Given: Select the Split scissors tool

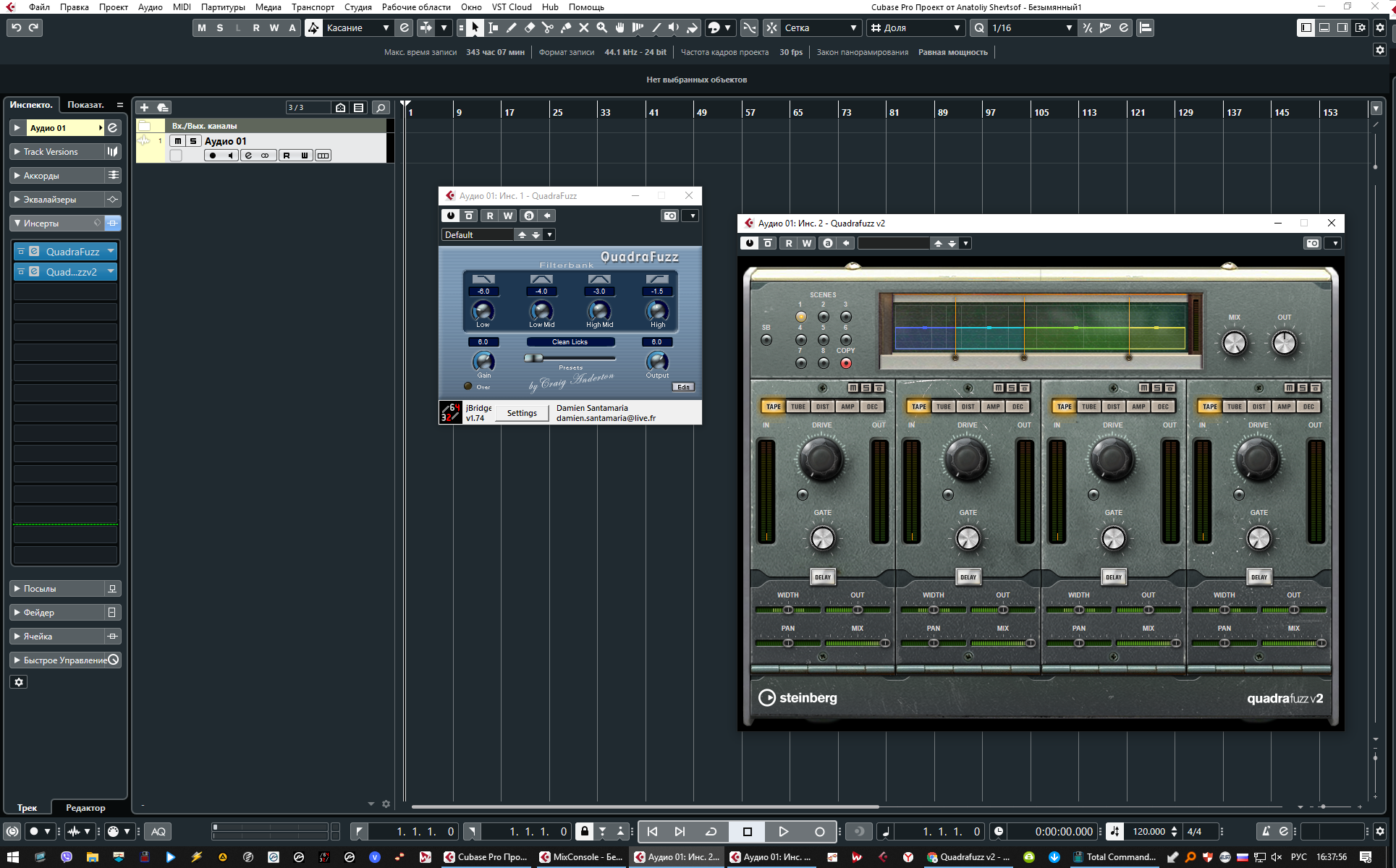Looking at the screenshot, I should tap(548, 27).
